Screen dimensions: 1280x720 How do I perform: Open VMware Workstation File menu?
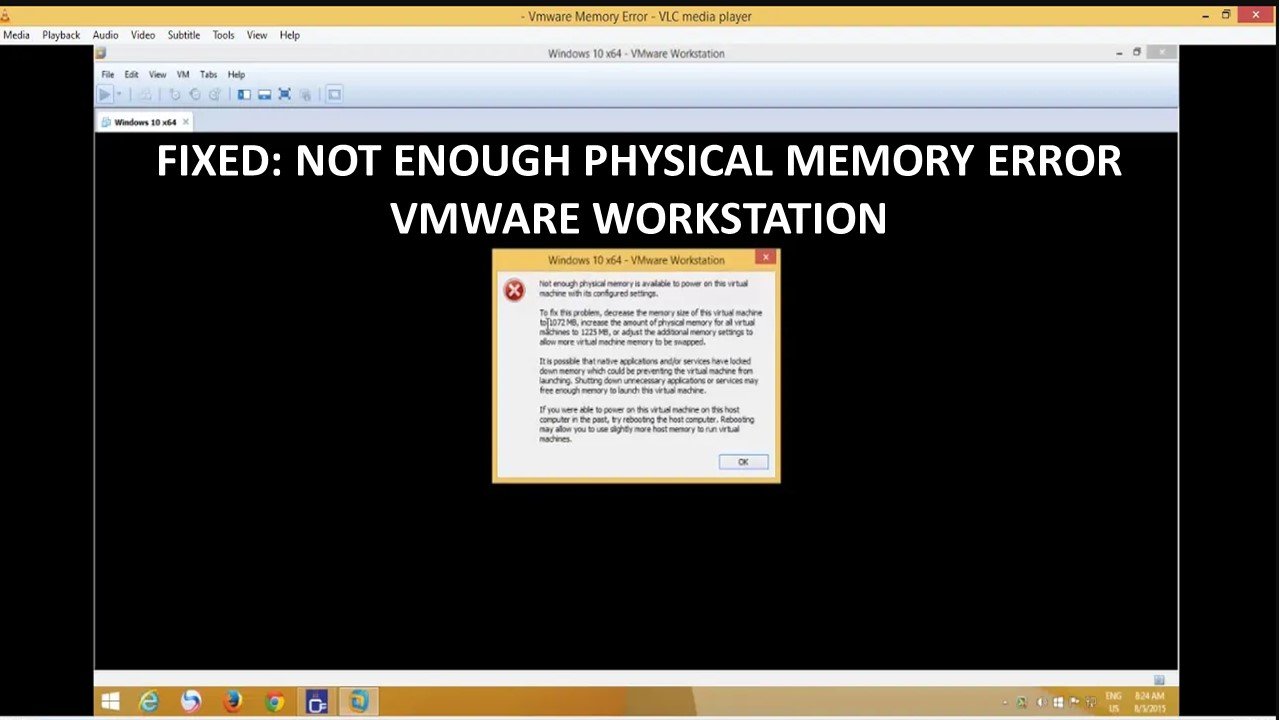click(108, 75)
